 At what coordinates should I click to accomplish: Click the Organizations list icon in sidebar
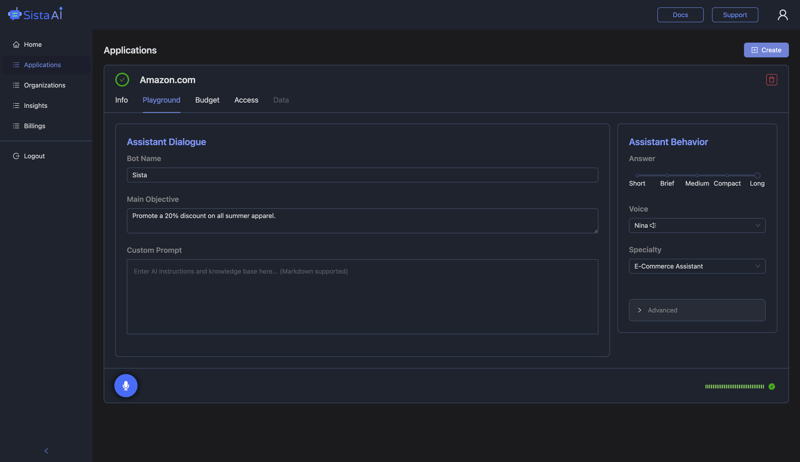[x=16, y=85]
